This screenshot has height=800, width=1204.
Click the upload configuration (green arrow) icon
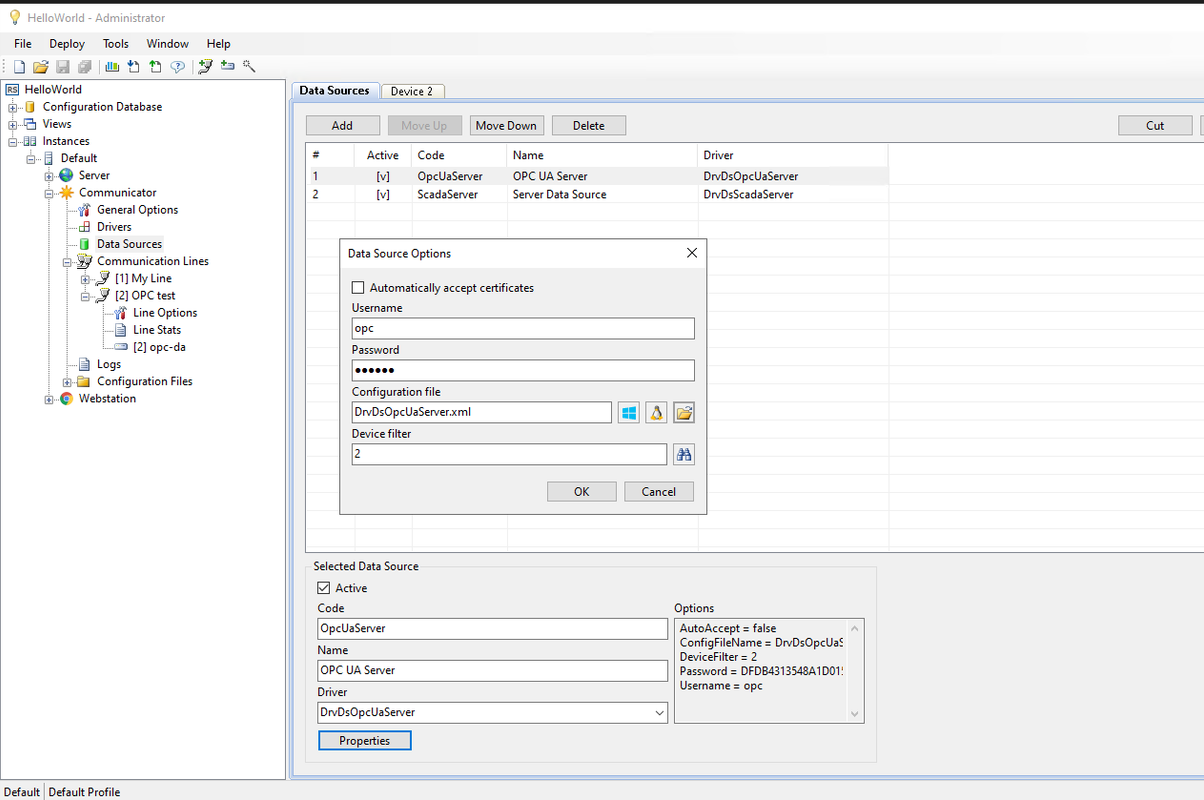pos(155,67)
